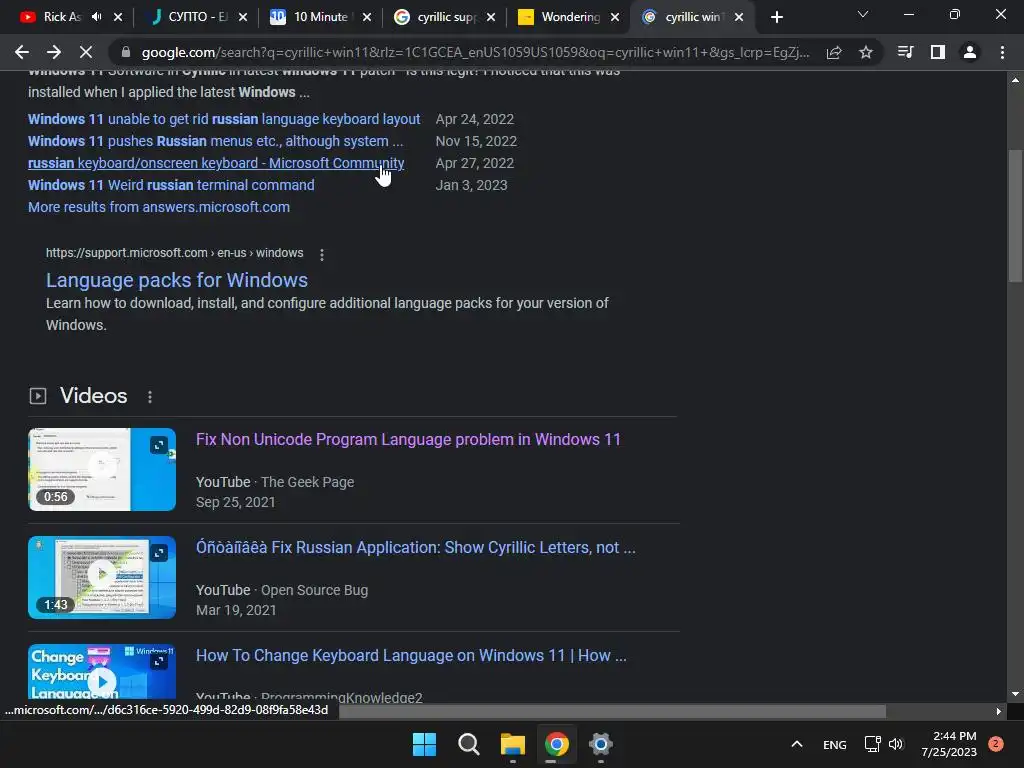Close the СУПТО tab
Viewport: 1024px width, 768px height.
point(242,17)
